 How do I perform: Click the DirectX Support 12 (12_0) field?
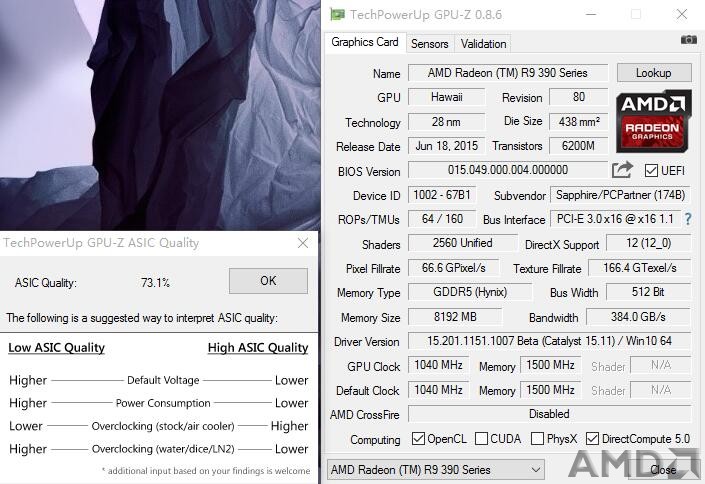(x=648, y=243)
